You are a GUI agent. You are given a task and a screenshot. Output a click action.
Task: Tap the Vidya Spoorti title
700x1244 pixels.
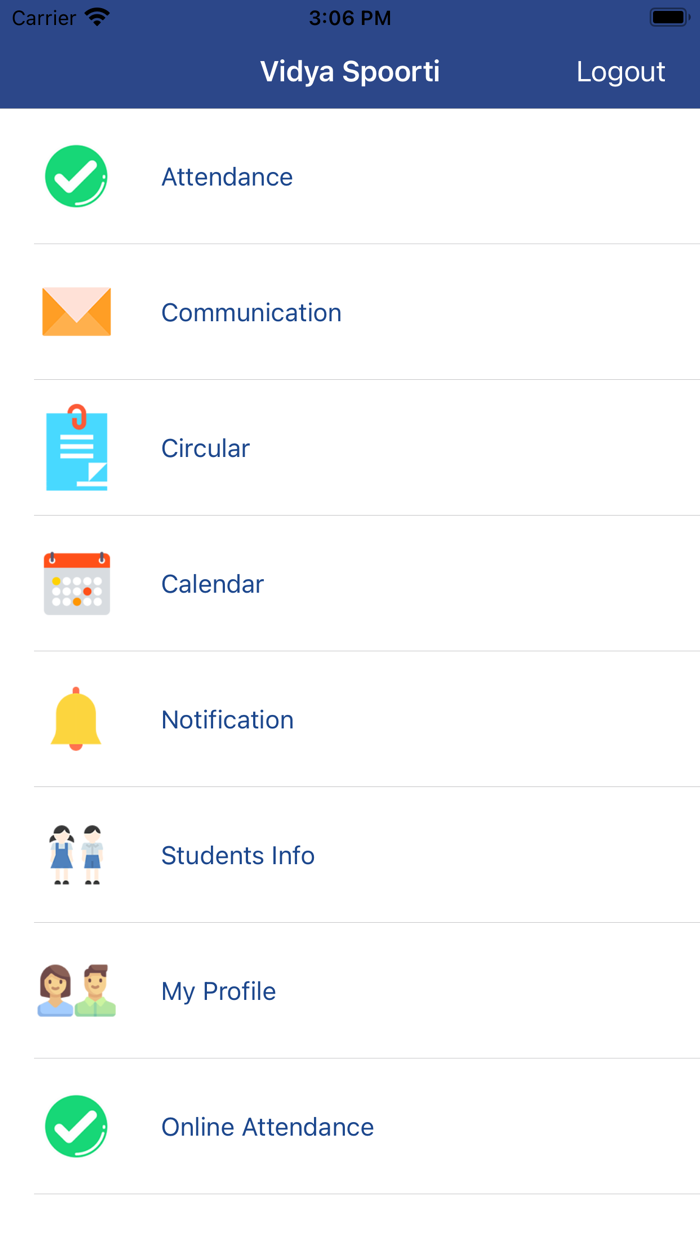click(x=350, y=72)
